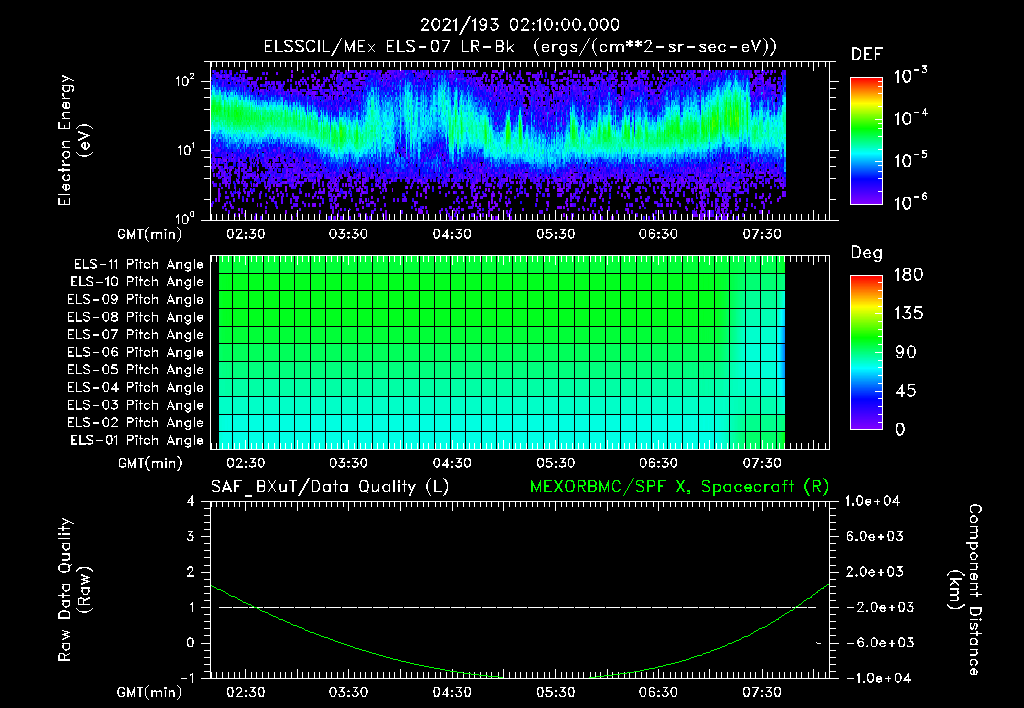Click the Electron Energy (eV) axis label
This screenshot has width=1024, height=708.
(x=74, y=140)
